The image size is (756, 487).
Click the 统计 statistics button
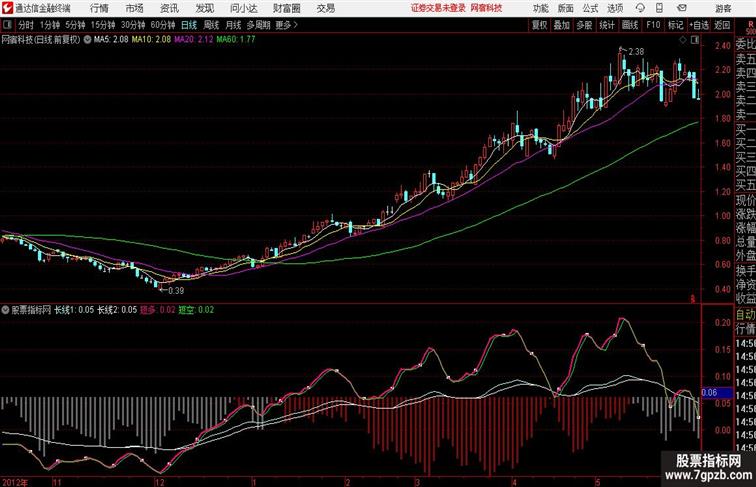(x=607, y=25)
